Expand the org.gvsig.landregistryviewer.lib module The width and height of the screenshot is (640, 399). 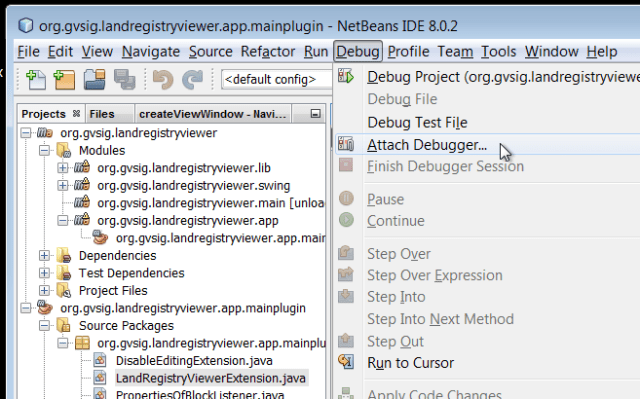tap(62, 168)
